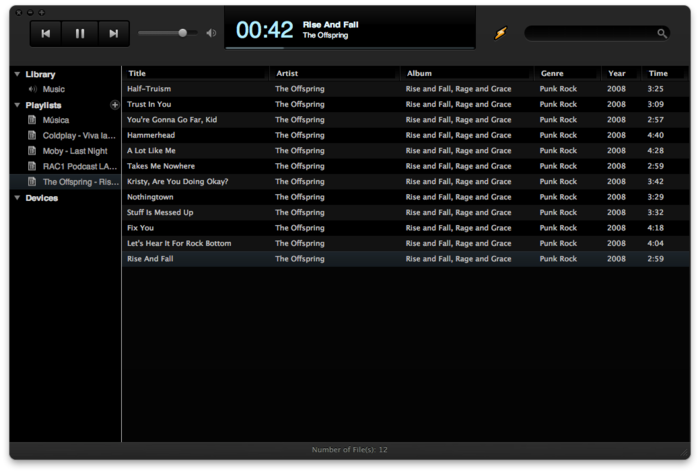Screen dimensions: 700x473
Task: Click The Offspring artist in Fix You row
Action: 300,228
